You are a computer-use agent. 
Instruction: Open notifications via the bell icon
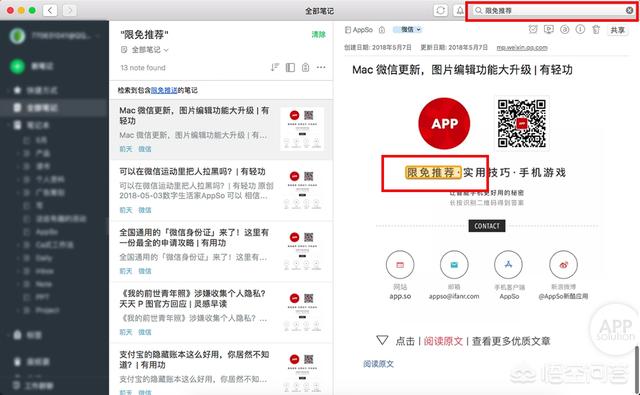pyautogui.click(x=460, y=11)
